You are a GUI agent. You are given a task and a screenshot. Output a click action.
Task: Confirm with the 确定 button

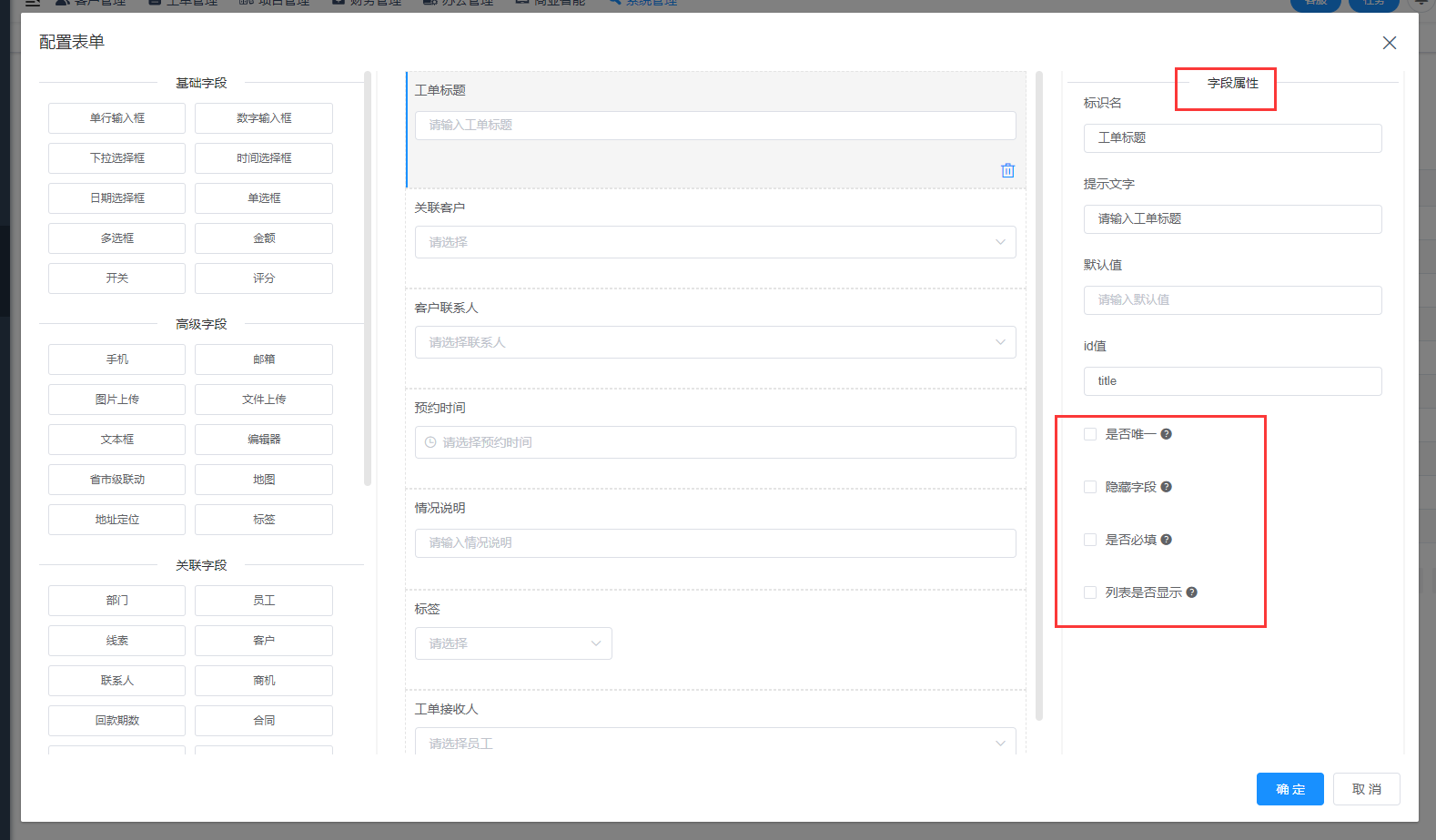point(1289,789)
